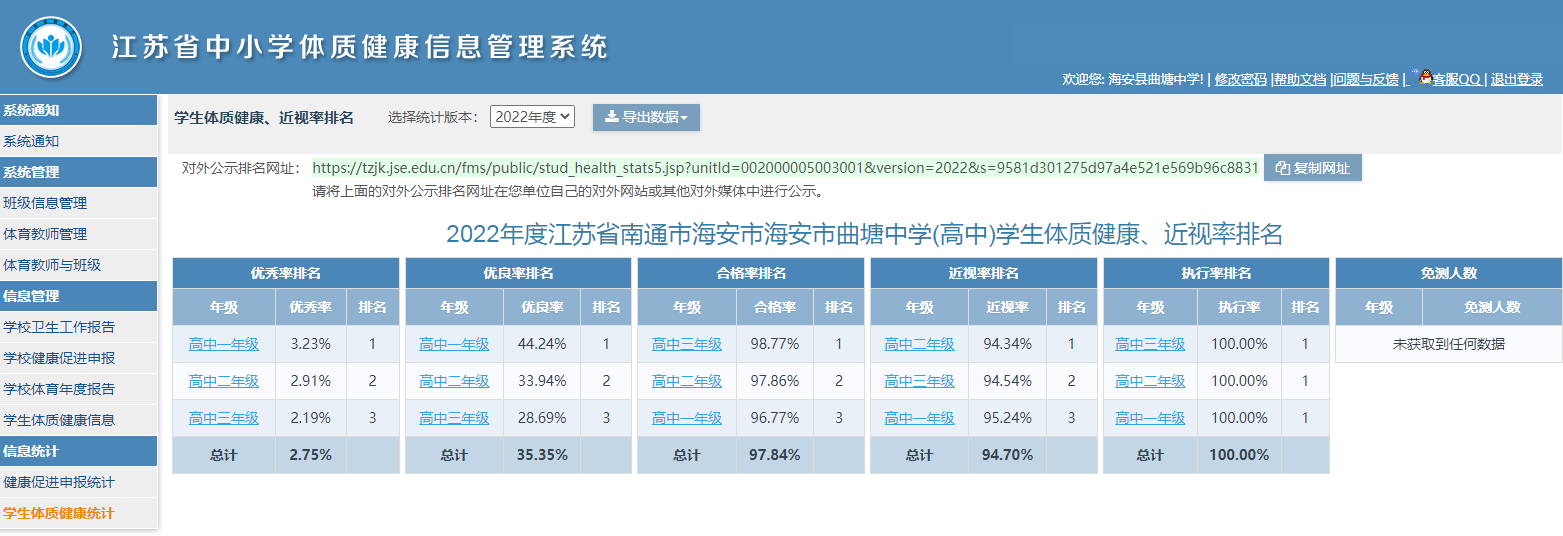Open the 问题与反馈 feedback link
The width and height of the screenshot is (1563, 536).
tap(1366, 79)
